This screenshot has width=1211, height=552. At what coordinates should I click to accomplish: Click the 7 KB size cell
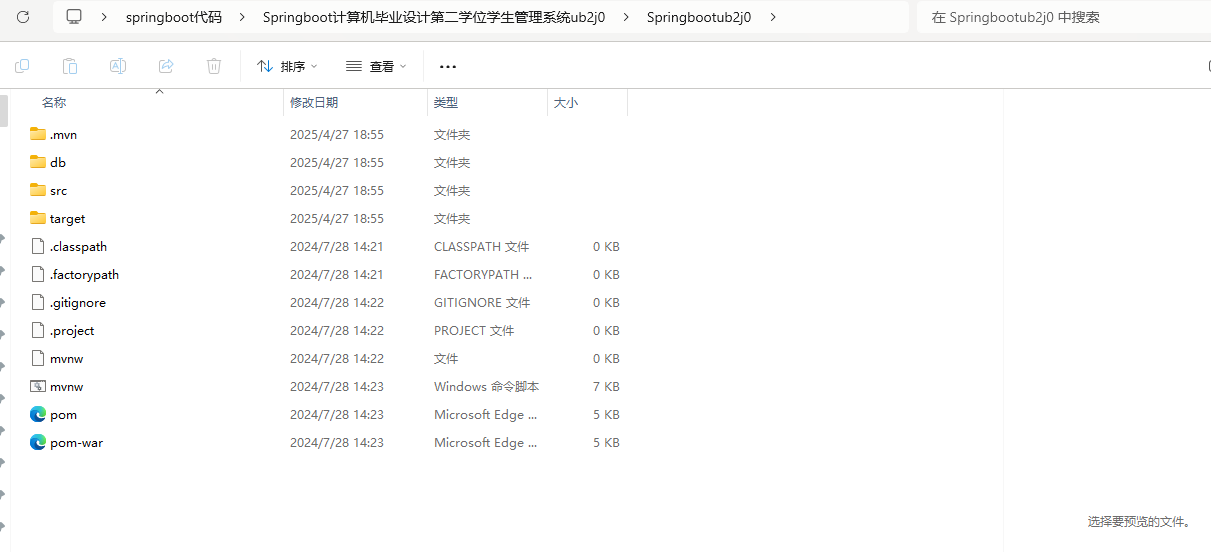[x=606, y=386]
